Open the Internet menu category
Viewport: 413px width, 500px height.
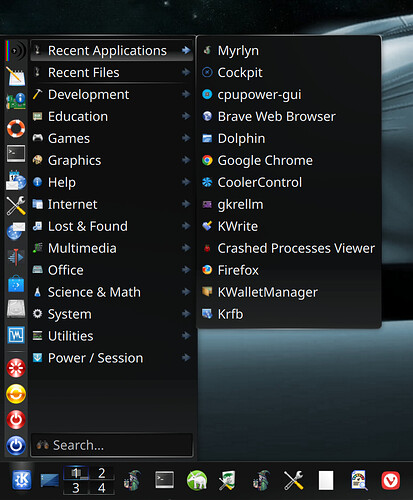(x=112, y=204)
